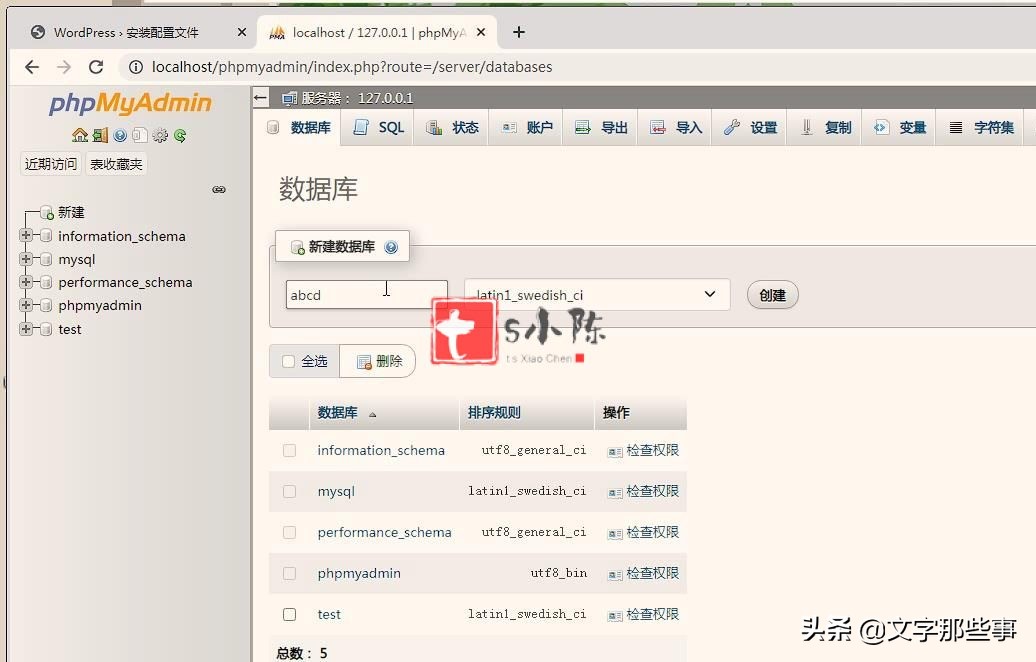Check the phpmyadmin row checkbox

(289, 573)
